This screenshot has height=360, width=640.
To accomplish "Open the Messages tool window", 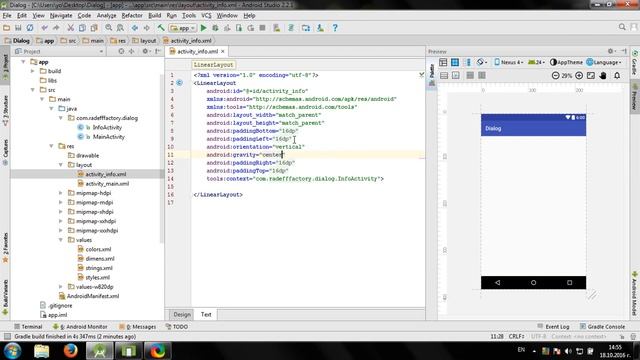I will click(138, 327).
